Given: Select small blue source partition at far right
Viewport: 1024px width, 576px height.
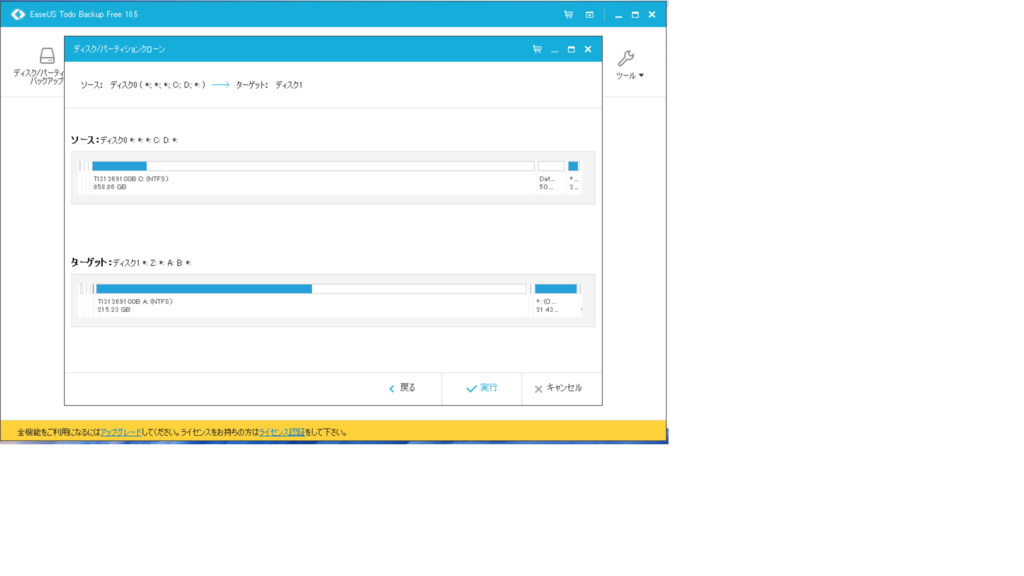Looking at the screenshot, I should 573,166.
